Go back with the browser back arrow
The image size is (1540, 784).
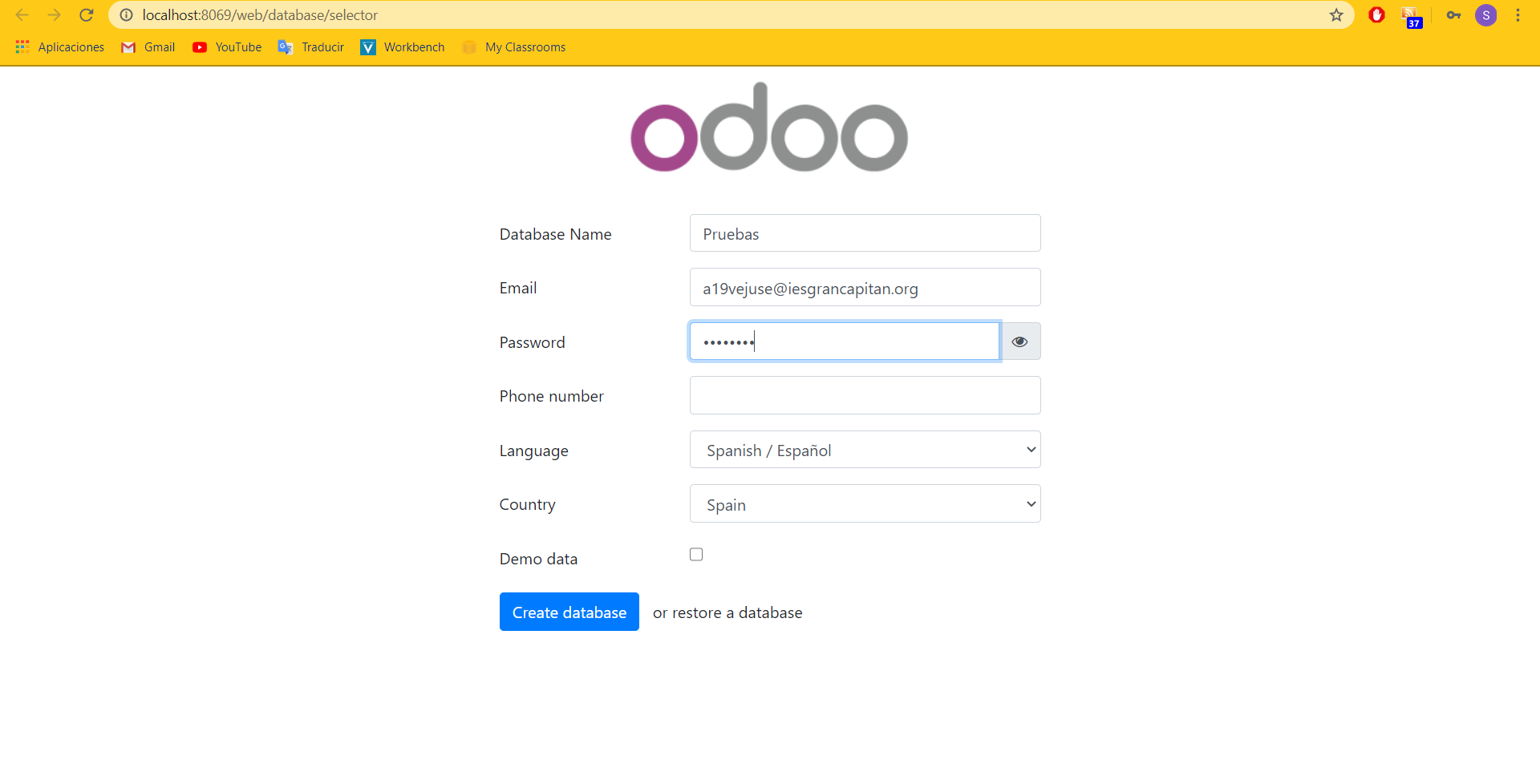click(22, 15)
